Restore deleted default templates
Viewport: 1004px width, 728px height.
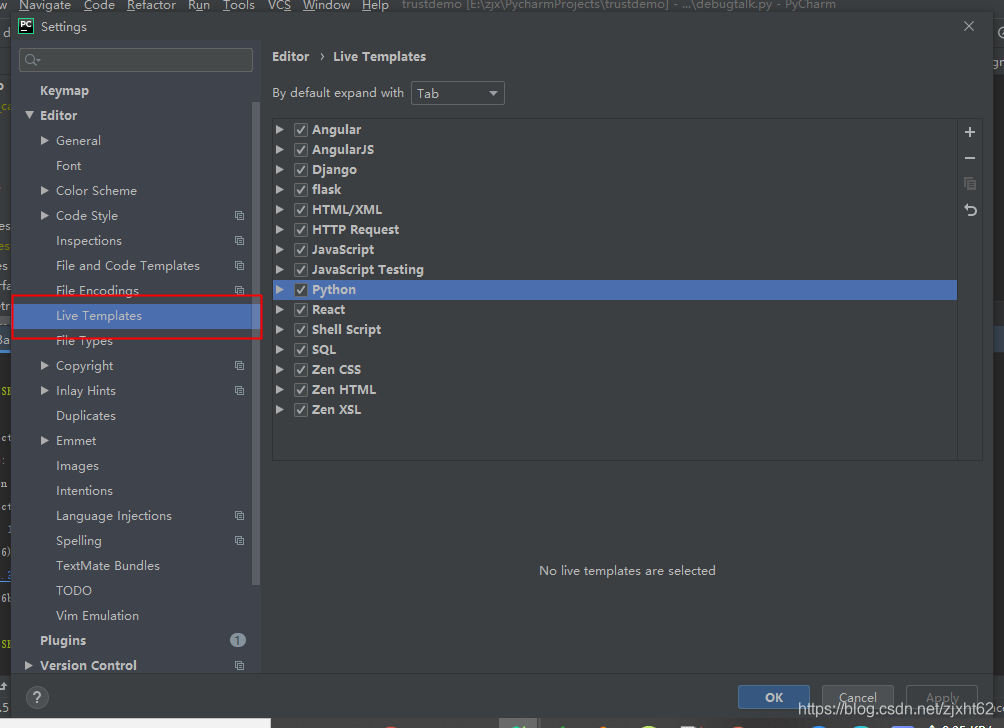coord(969,210)
